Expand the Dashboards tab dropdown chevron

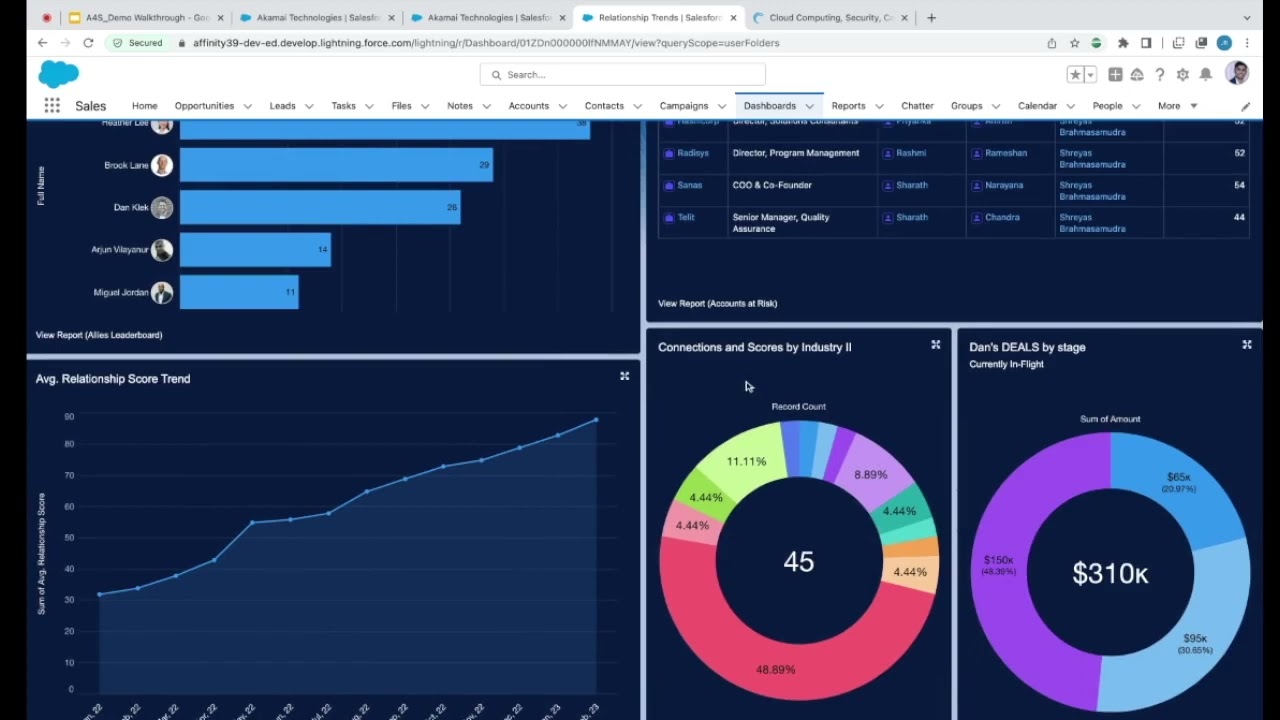tap(809, 106)
